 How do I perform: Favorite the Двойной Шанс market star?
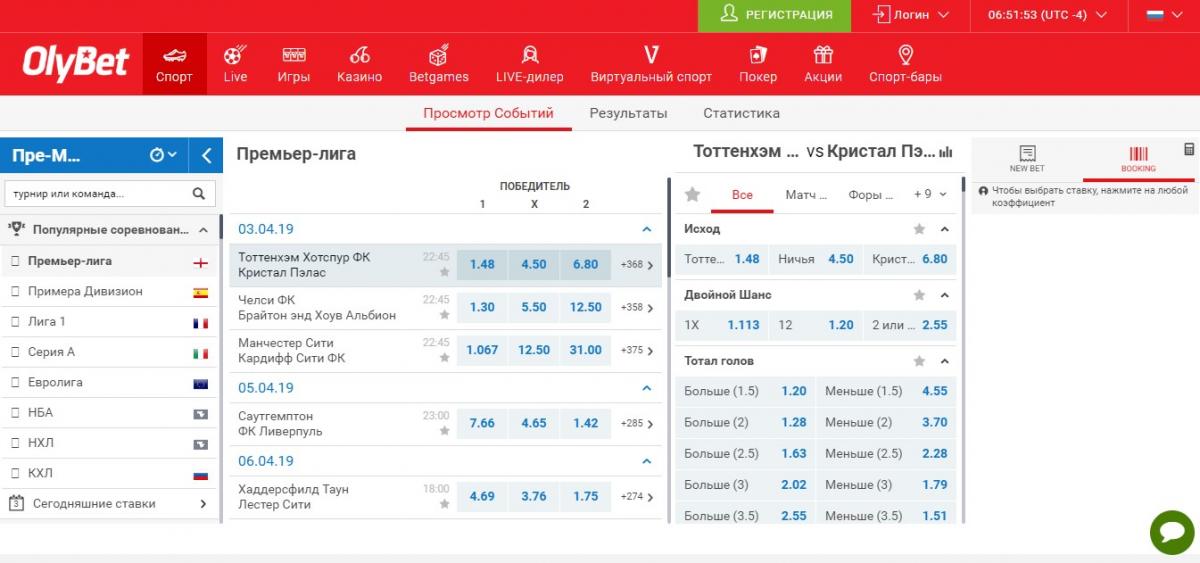coord(919,295)
